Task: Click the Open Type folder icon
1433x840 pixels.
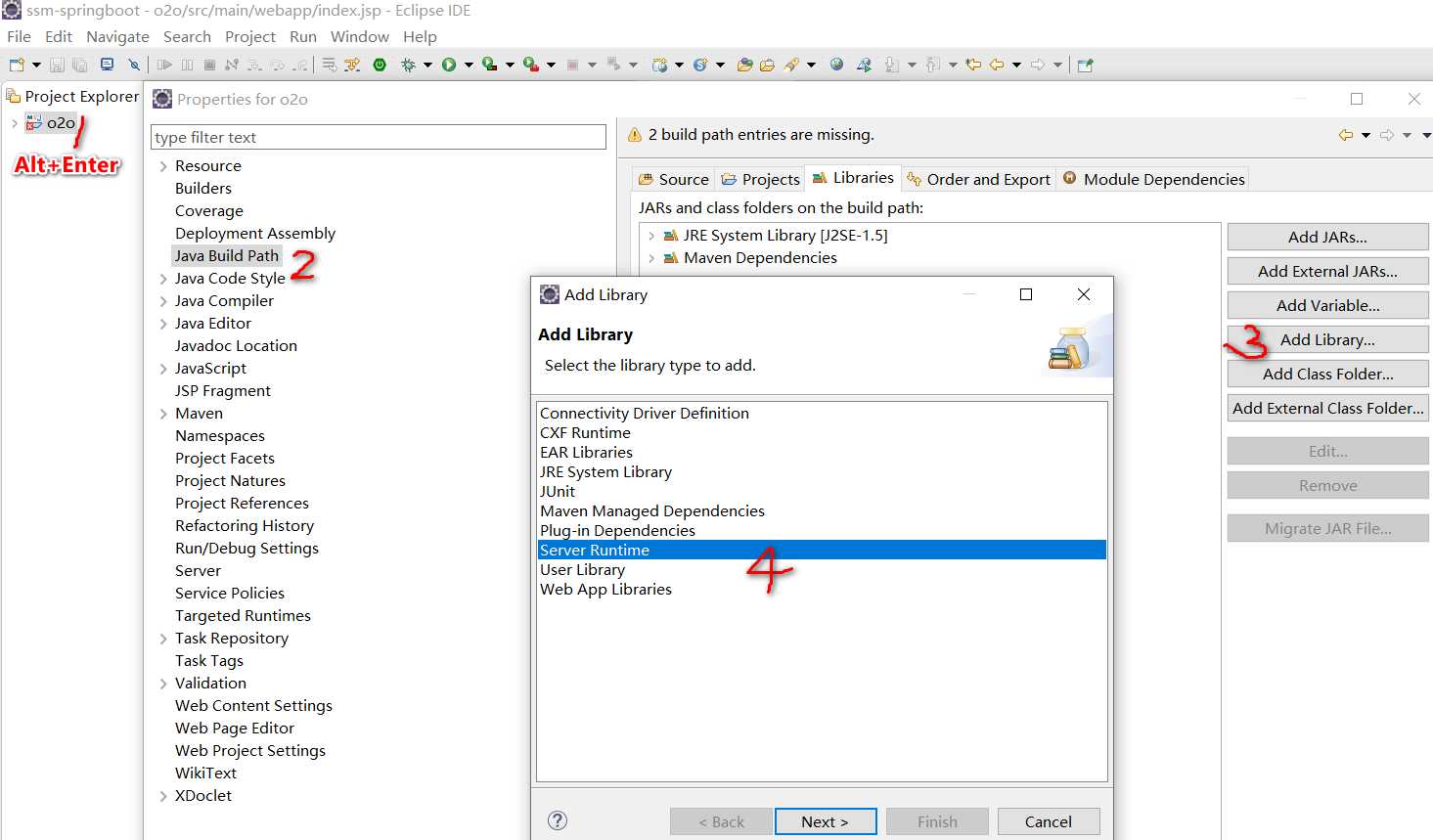Action: [x=744, y=65]
